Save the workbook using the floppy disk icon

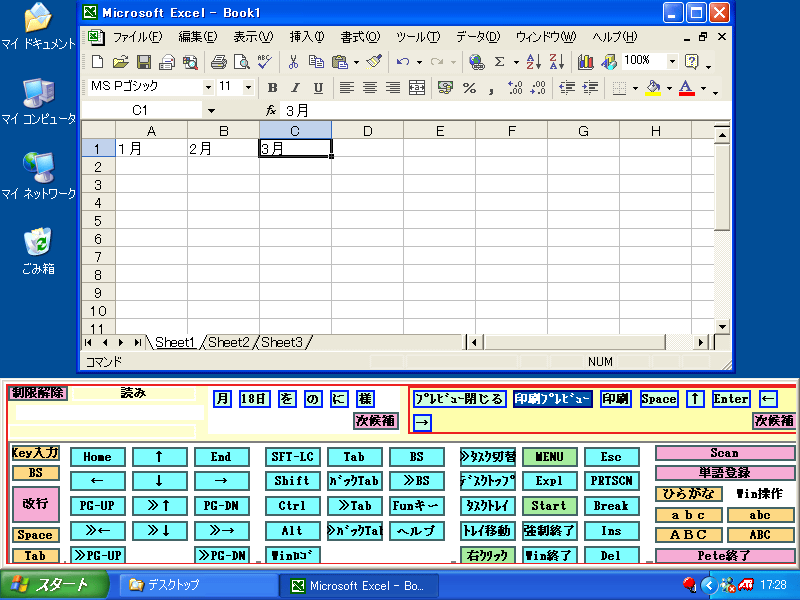pyautogui.click(x=144, y=62)
